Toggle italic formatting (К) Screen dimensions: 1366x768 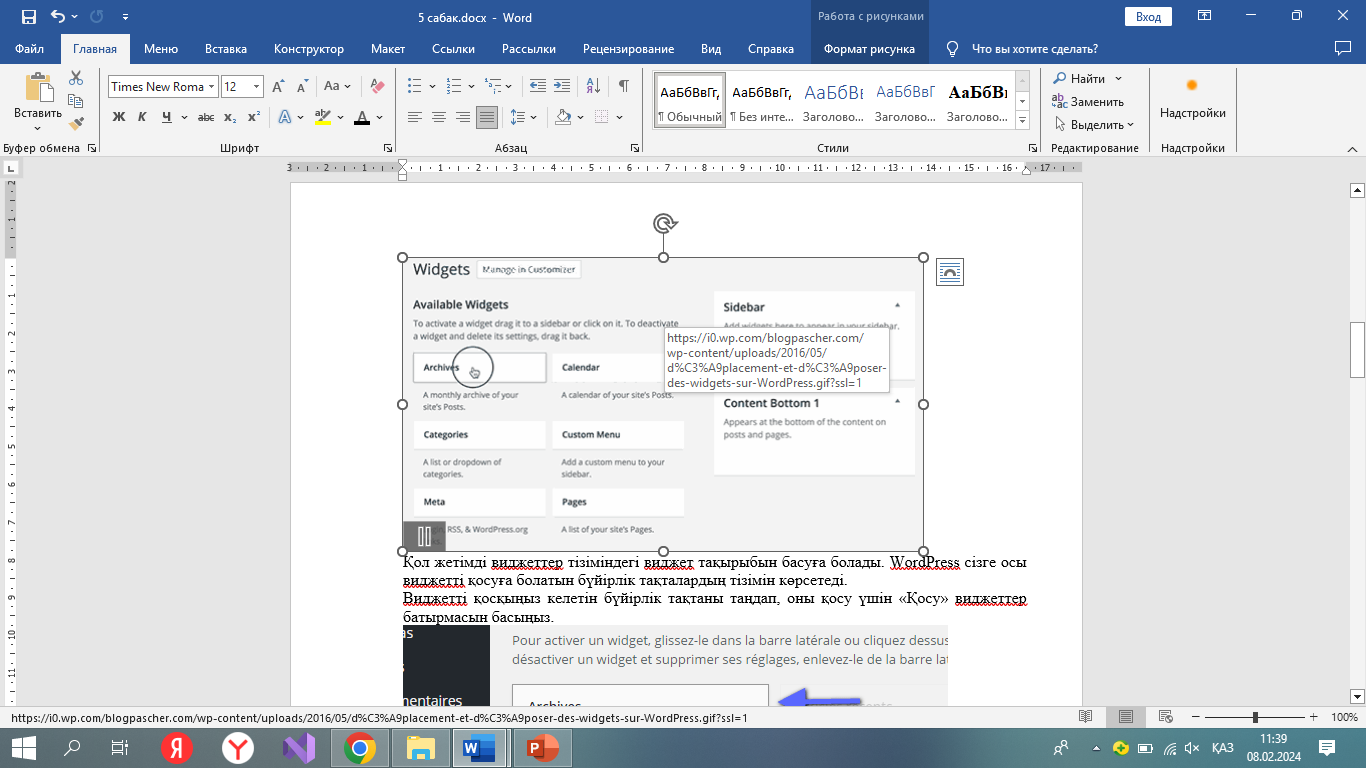pos(142,118)
